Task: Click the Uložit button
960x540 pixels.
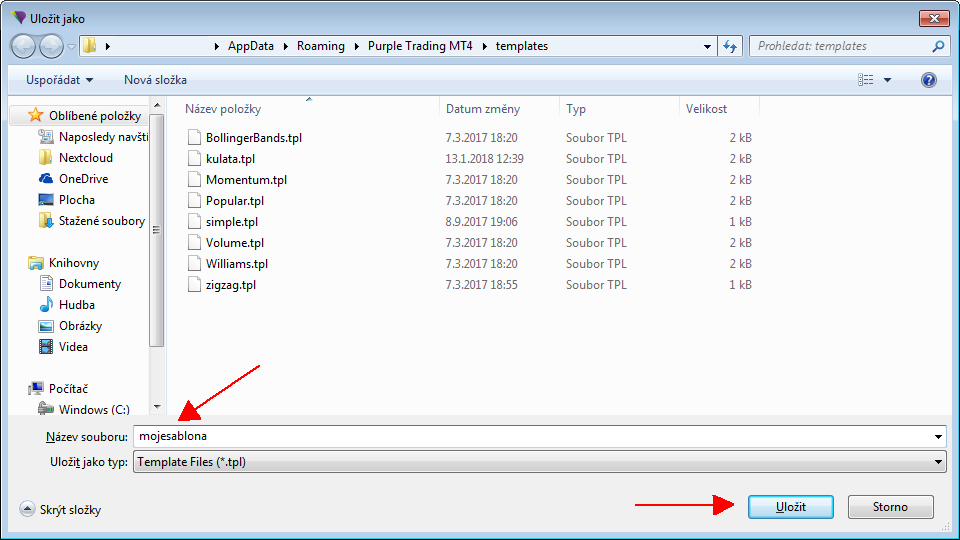Action: [790, 507]
